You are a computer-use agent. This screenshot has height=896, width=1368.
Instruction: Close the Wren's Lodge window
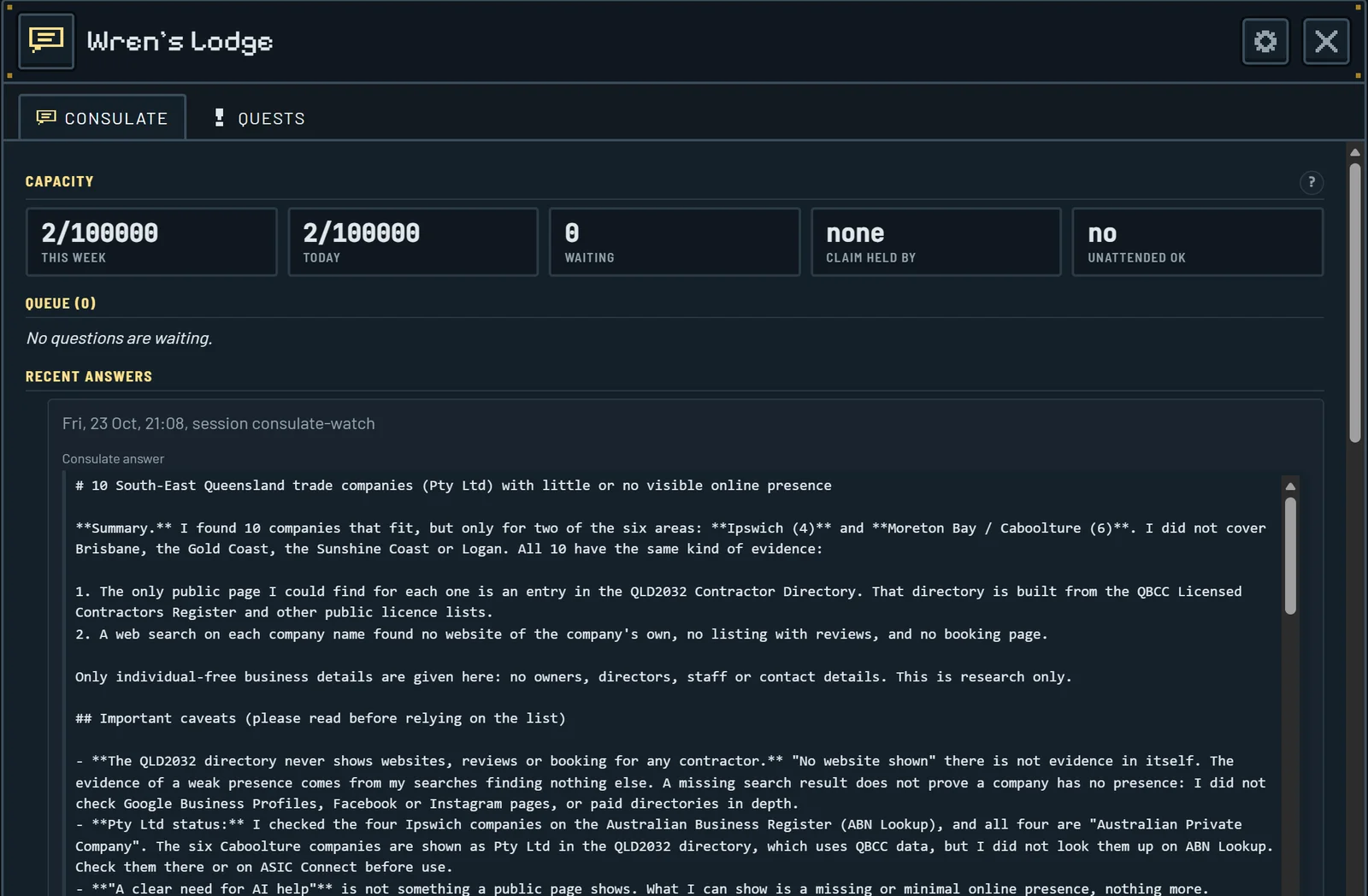pyautogui.click(x=1326, y=41)
